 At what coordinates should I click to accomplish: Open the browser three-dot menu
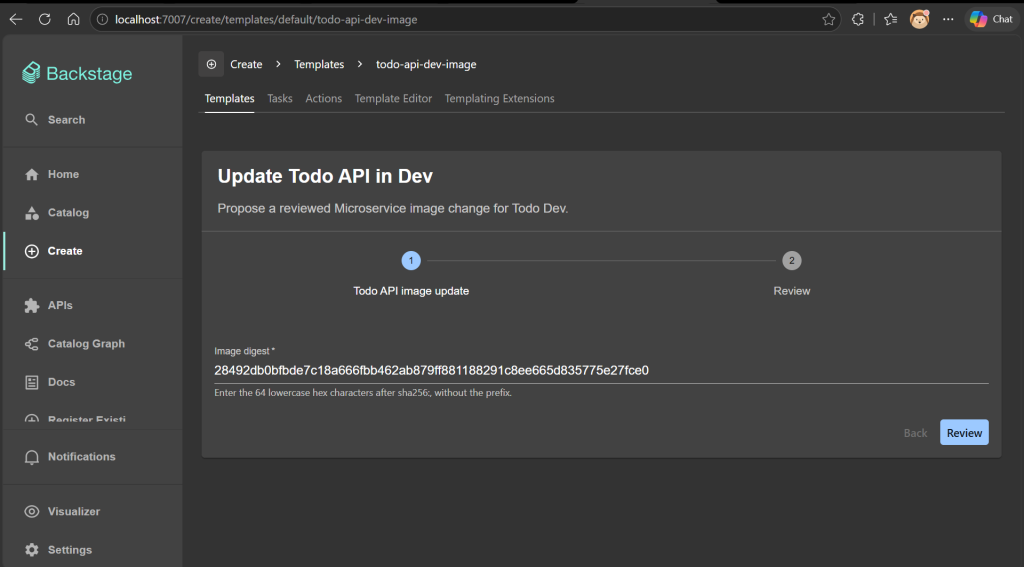click(948, 20)
